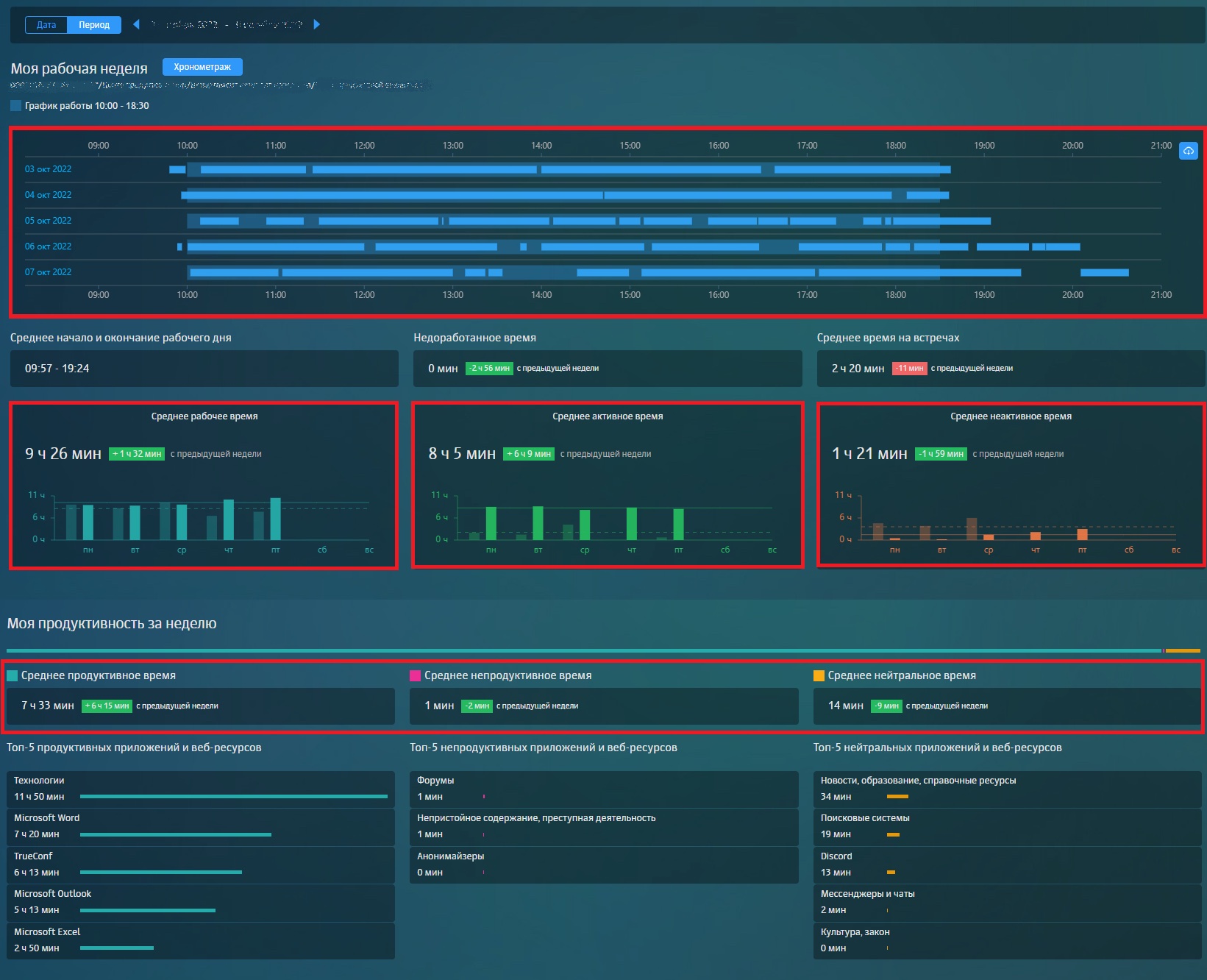Select the Новости, образование, справочные ресурсы row
Viewport: 1207px width, 980px height.
(x=1008, y=789)
